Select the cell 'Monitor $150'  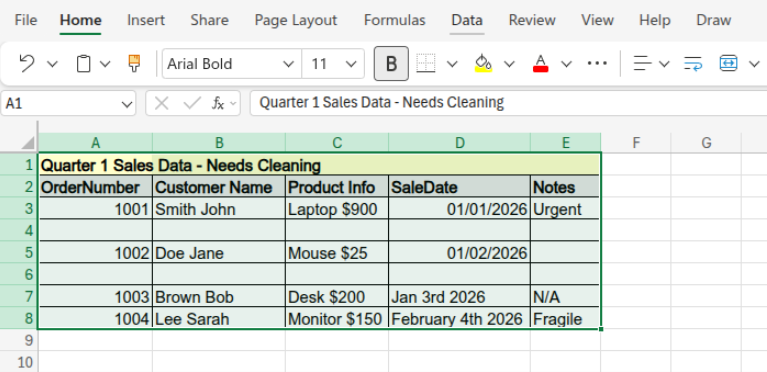click(337, 319)
